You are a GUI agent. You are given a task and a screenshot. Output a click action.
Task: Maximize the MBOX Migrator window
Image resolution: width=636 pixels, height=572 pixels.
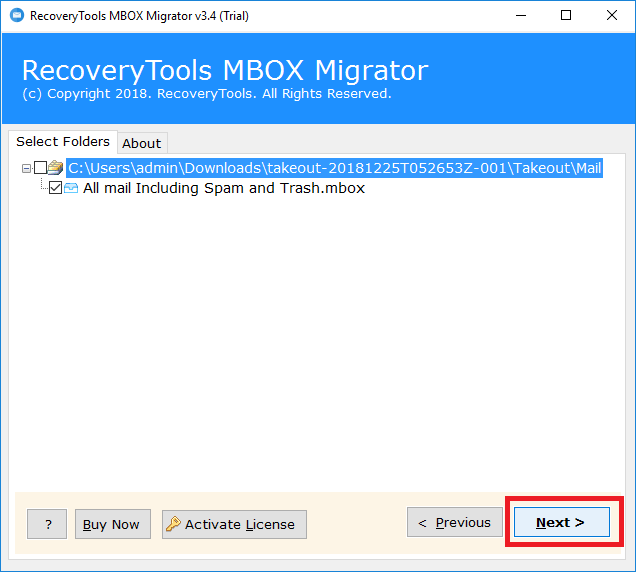coord(566,16)
